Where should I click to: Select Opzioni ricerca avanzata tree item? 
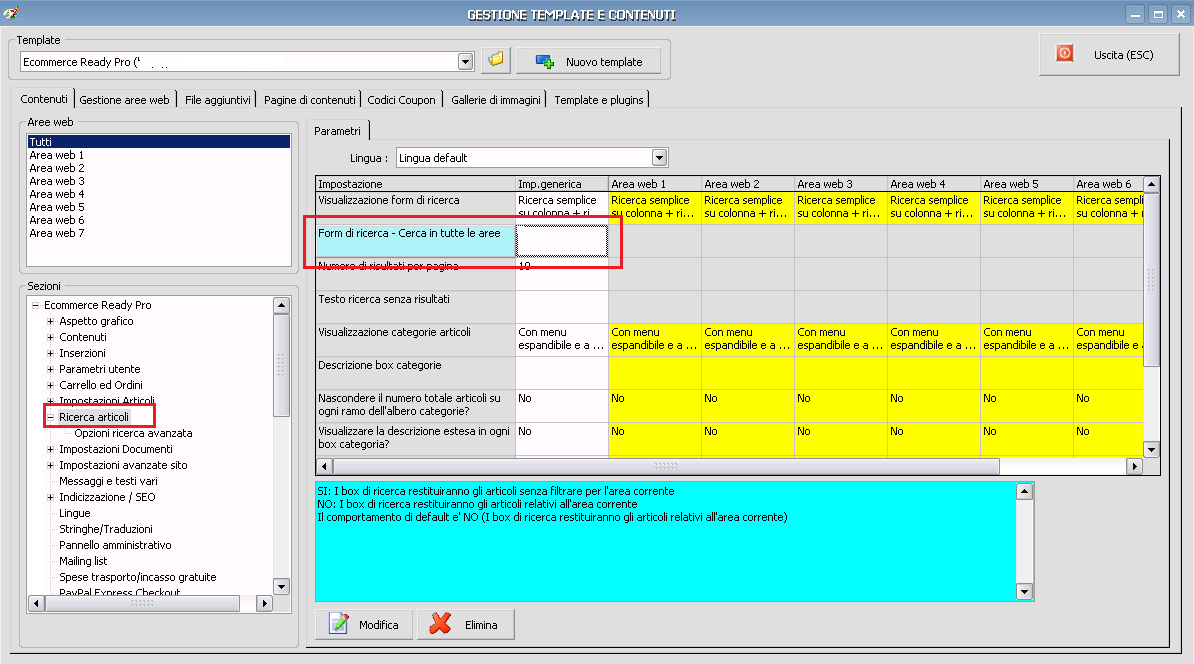[x=133, y=433]
